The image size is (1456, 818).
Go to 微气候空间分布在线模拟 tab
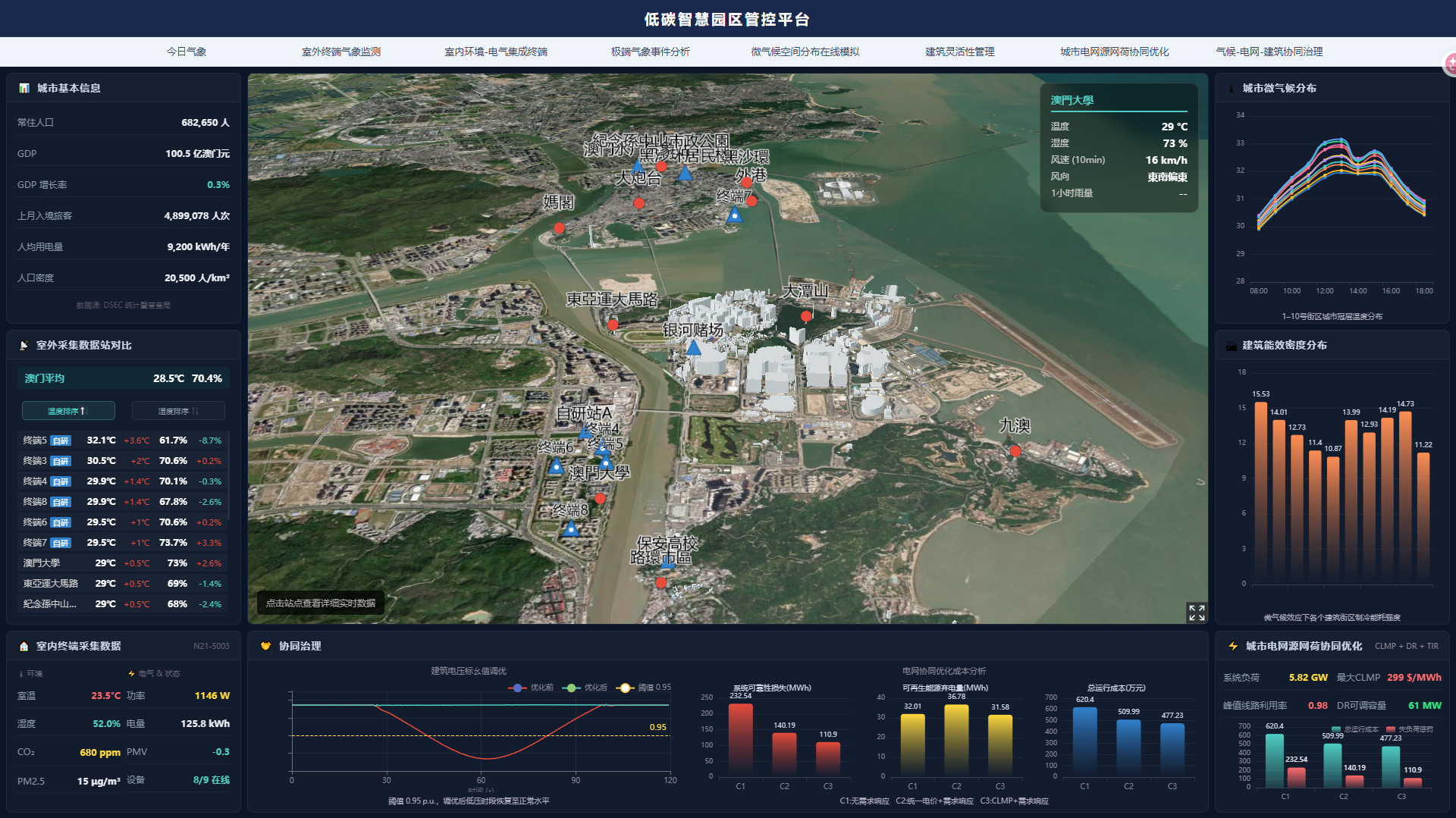tap(805, 52)
